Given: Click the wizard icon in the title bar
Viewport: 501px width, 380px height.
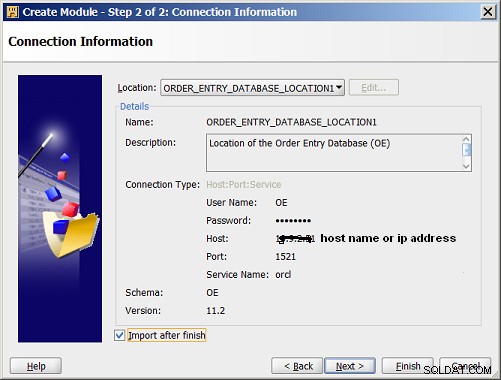Looking at the screenshot, I should click(x=12, y=12).
